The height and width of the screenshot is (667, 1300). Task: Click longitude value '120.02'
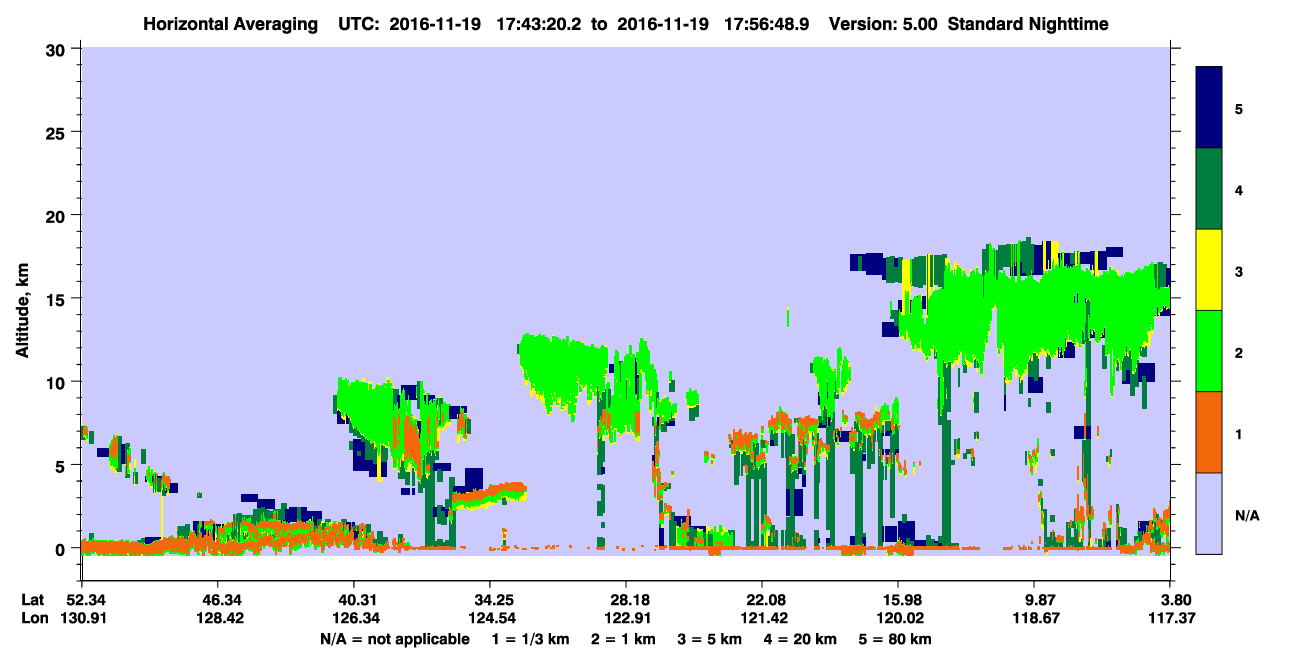point(898,618)
